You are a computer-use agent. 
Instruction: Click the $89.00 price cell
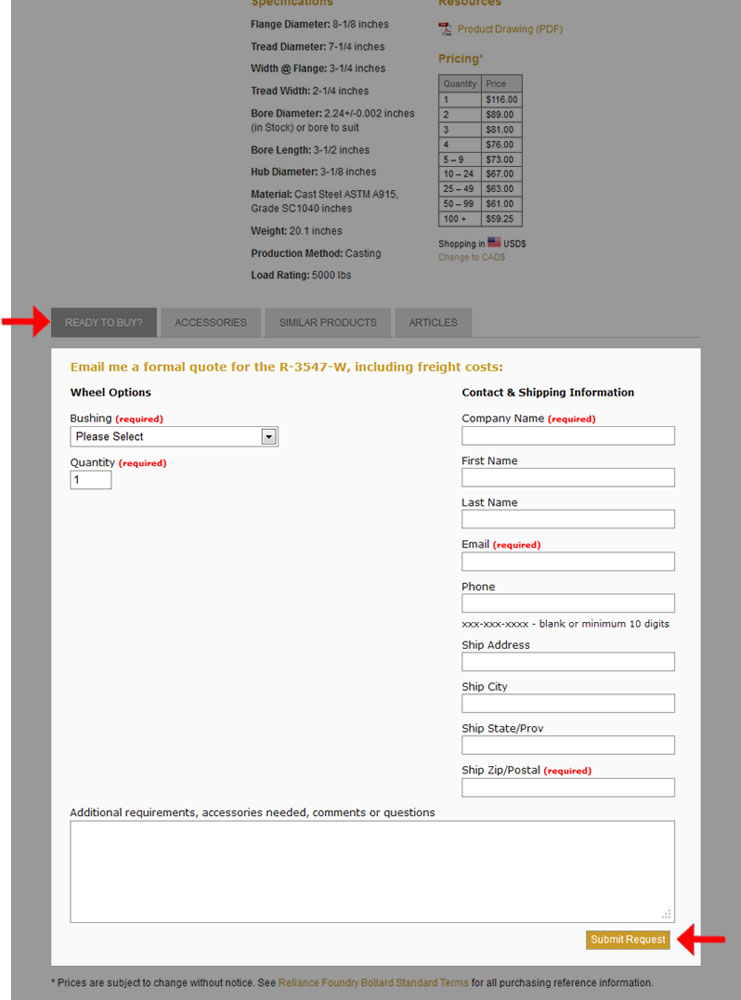click(501, 115)
